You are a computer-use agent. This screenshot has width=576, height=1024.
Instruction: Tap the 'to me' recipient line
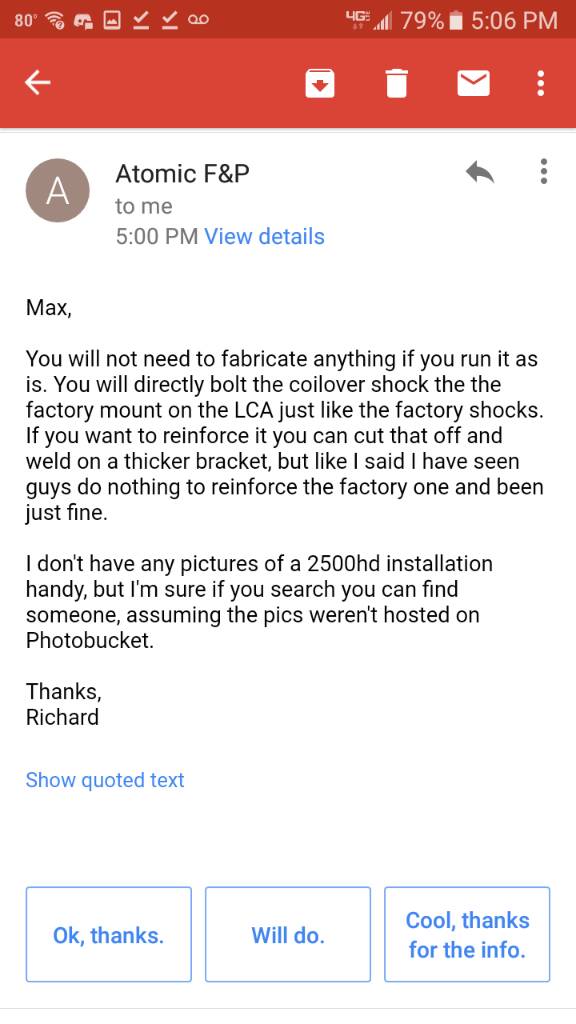click(x=144, y=206)
